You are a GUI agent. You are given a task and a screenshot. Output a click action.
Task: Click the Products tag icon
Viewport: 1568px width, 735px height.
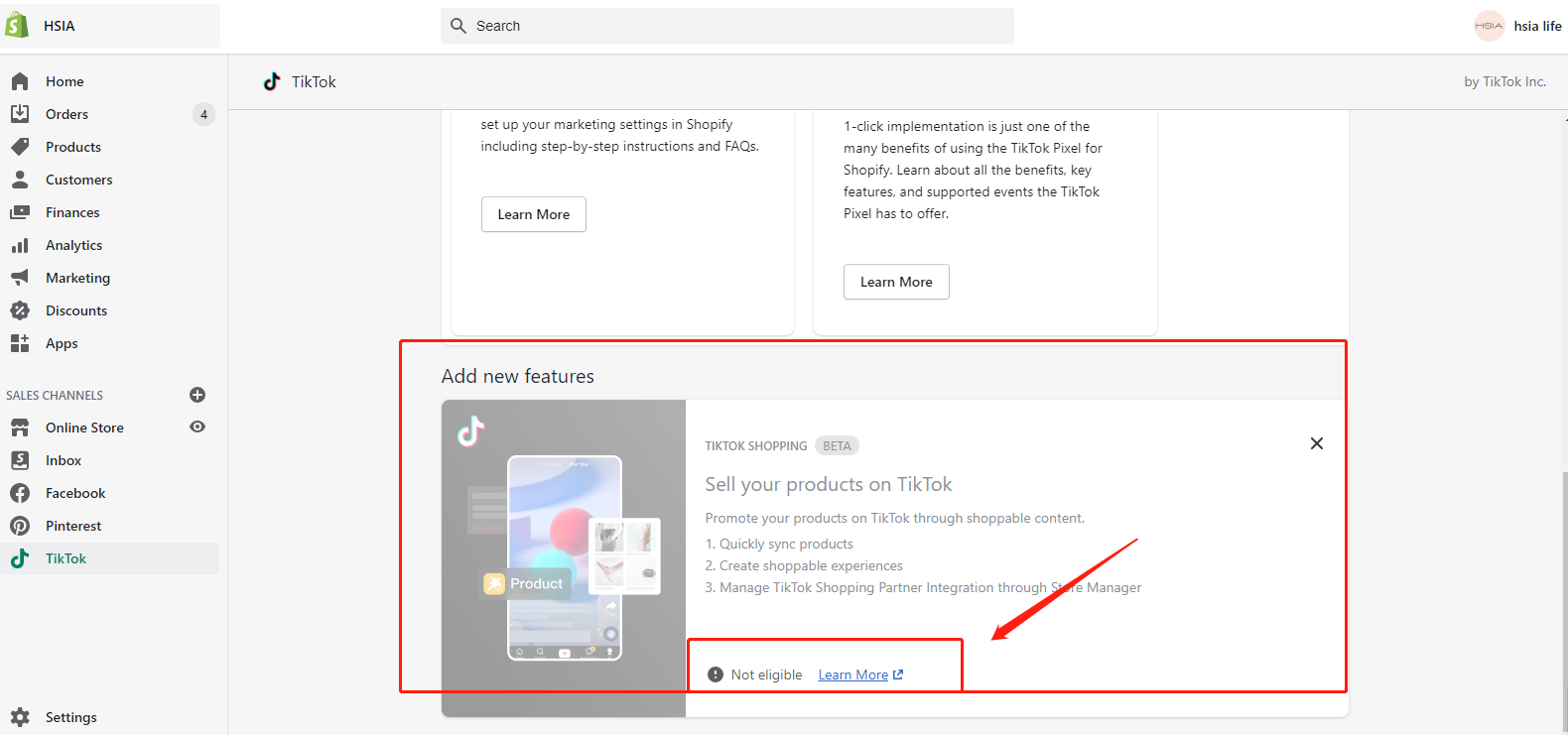pyautogui.click(x=20, y=147)
